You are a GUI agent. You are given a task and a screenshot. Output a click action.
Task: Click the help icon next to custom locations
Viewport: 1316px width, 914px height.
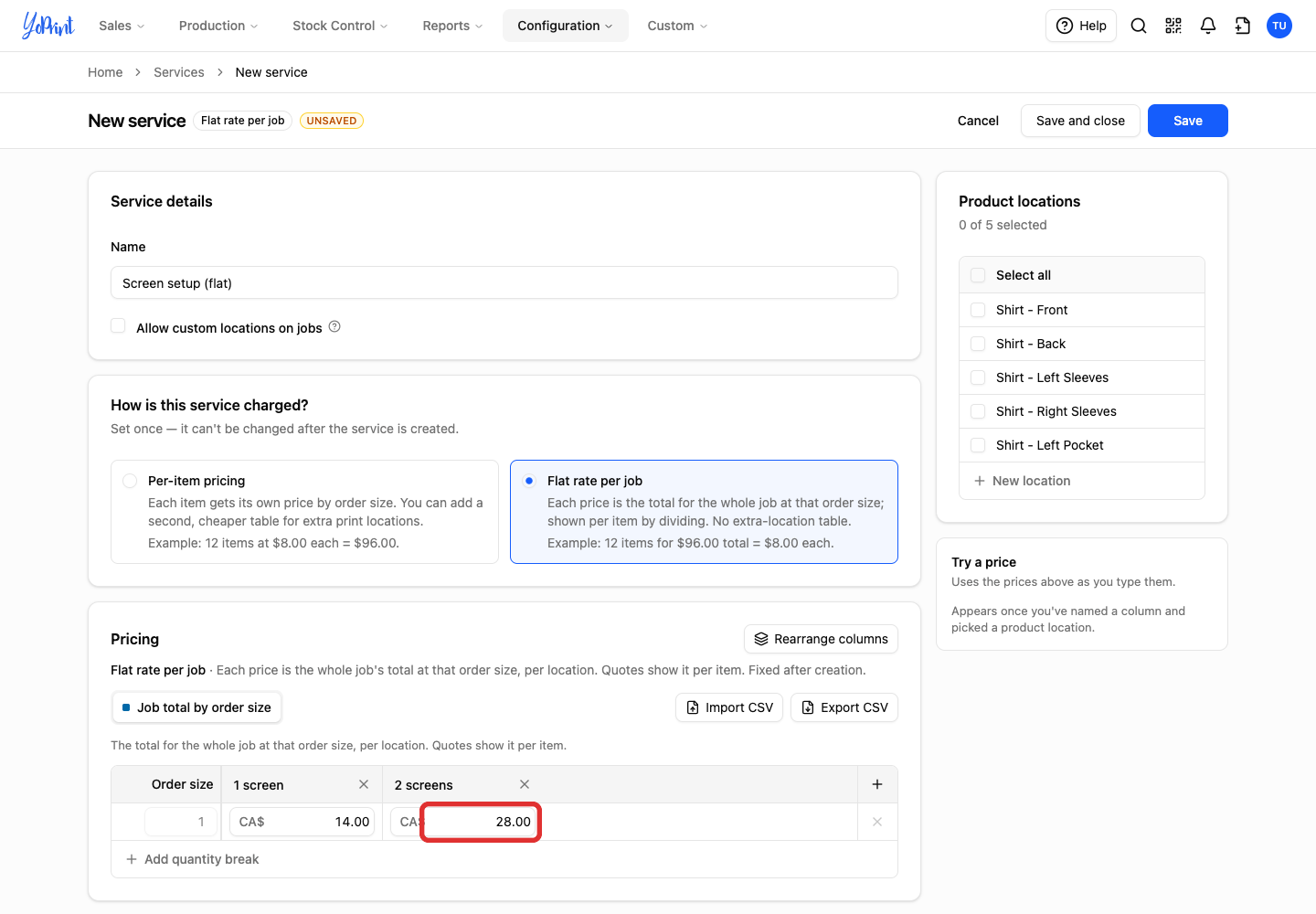pos(334,326)
